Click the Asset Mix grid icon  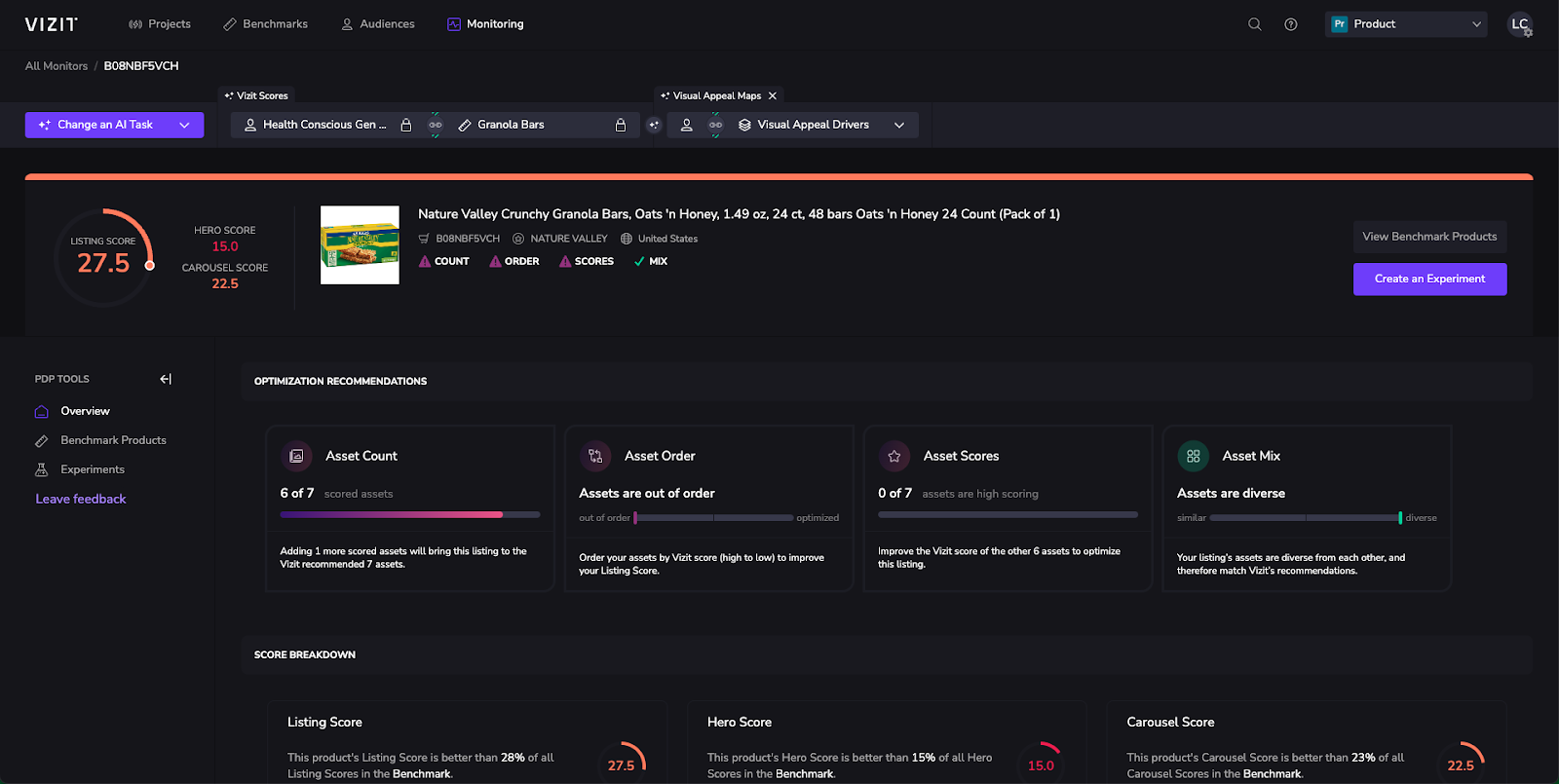(1193, 456)
